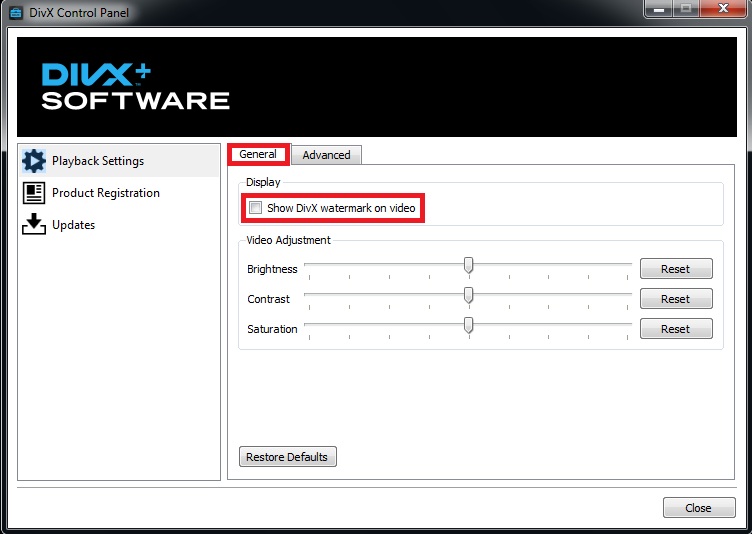Click the DivX Control Panel title bar icon
Viewport: 752px width, 534px height.
16,12
